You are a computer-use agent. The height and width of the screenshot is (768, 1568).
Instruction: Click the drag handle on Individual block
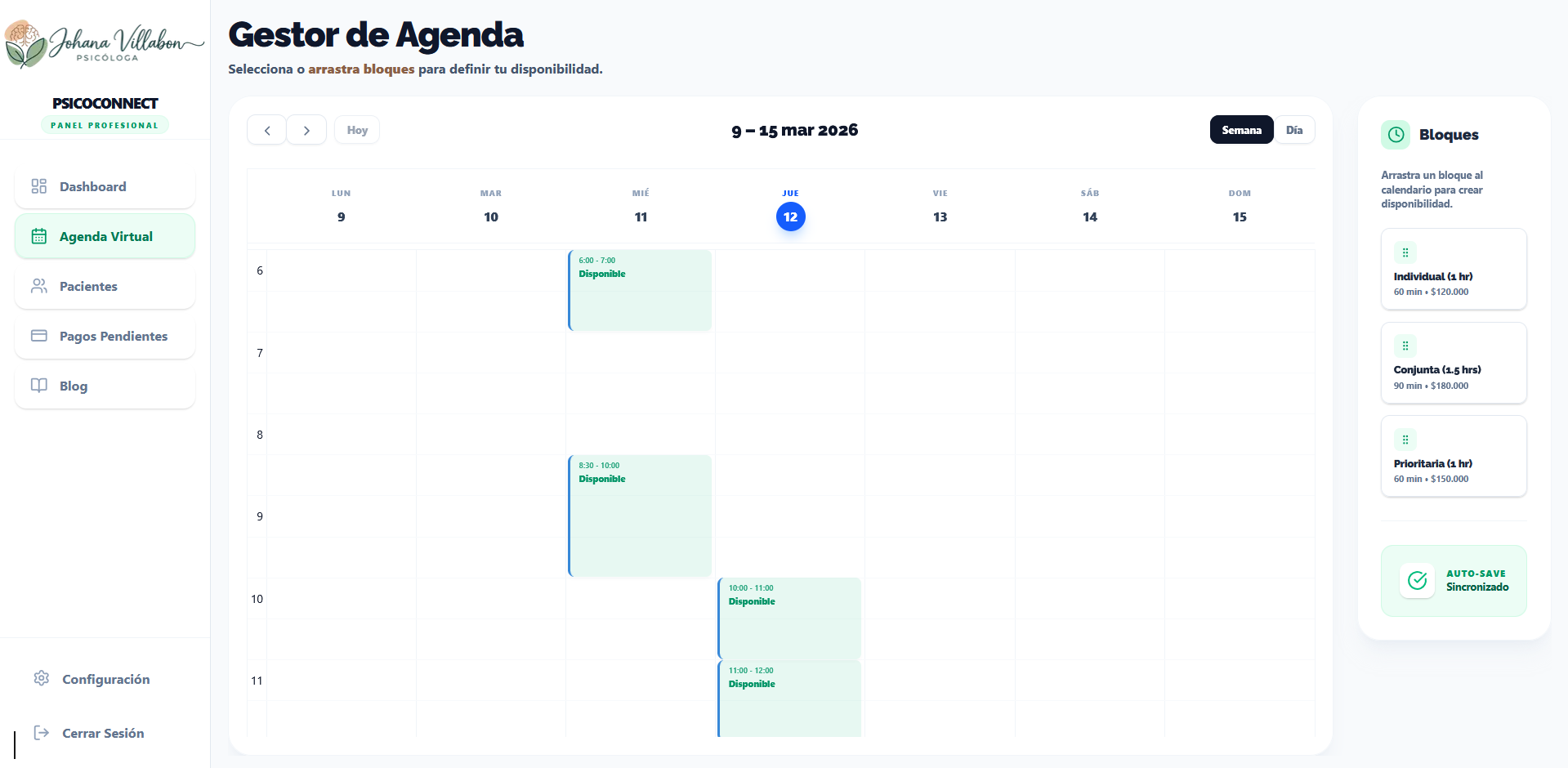click(1405, 252)
